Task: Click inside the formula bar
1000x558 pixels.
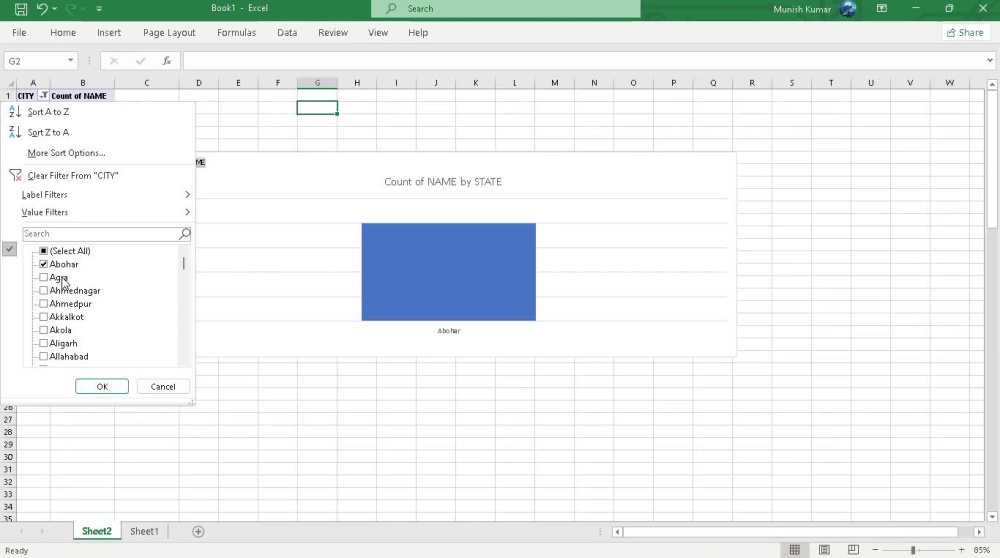Action: click(584, 61)
